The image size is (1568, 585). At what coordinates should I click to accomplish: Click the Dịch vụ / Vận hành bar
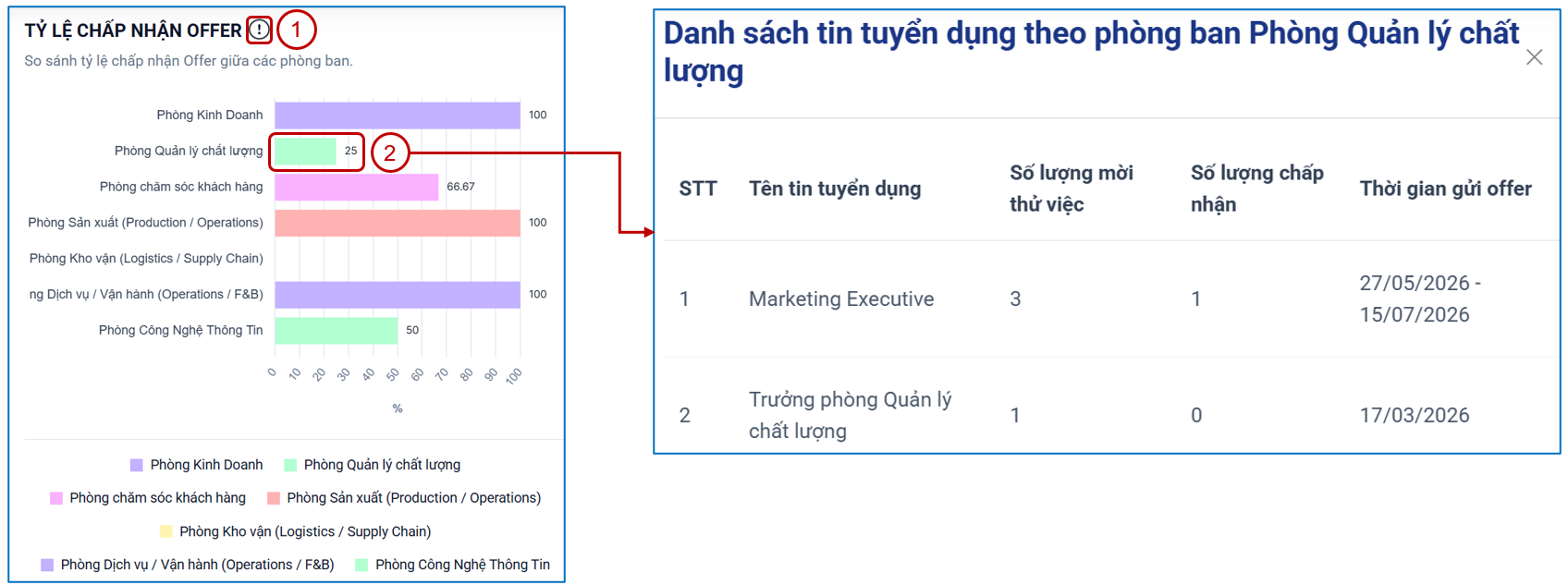[x=398, y=295]
